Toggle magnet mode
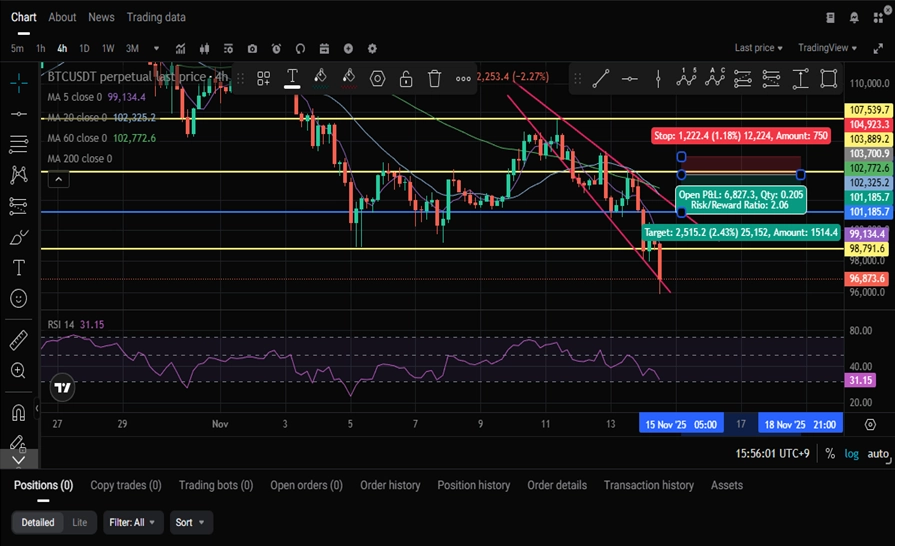Viewport: 897px width, 548px height. coord(18,412)
